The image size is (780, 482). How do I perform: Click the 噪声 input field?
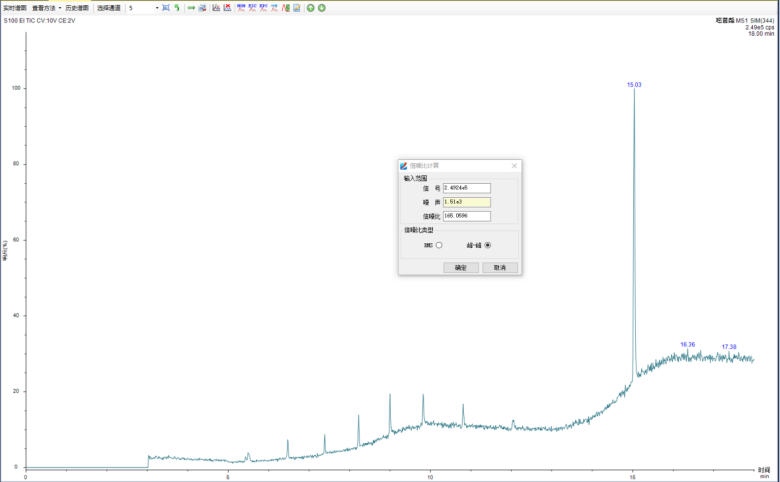[466, 201]
